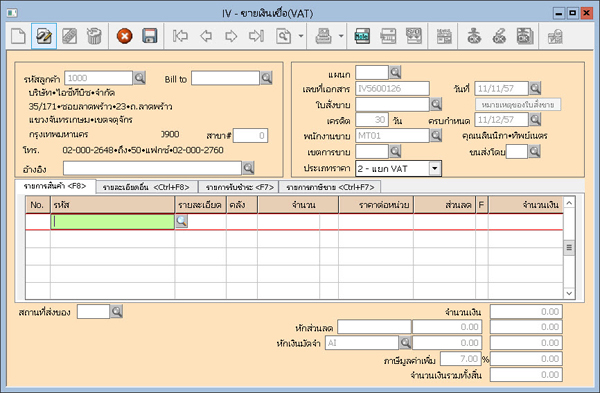
Task: Click the grid vertical scrollbar thumb
Action: 569,248
